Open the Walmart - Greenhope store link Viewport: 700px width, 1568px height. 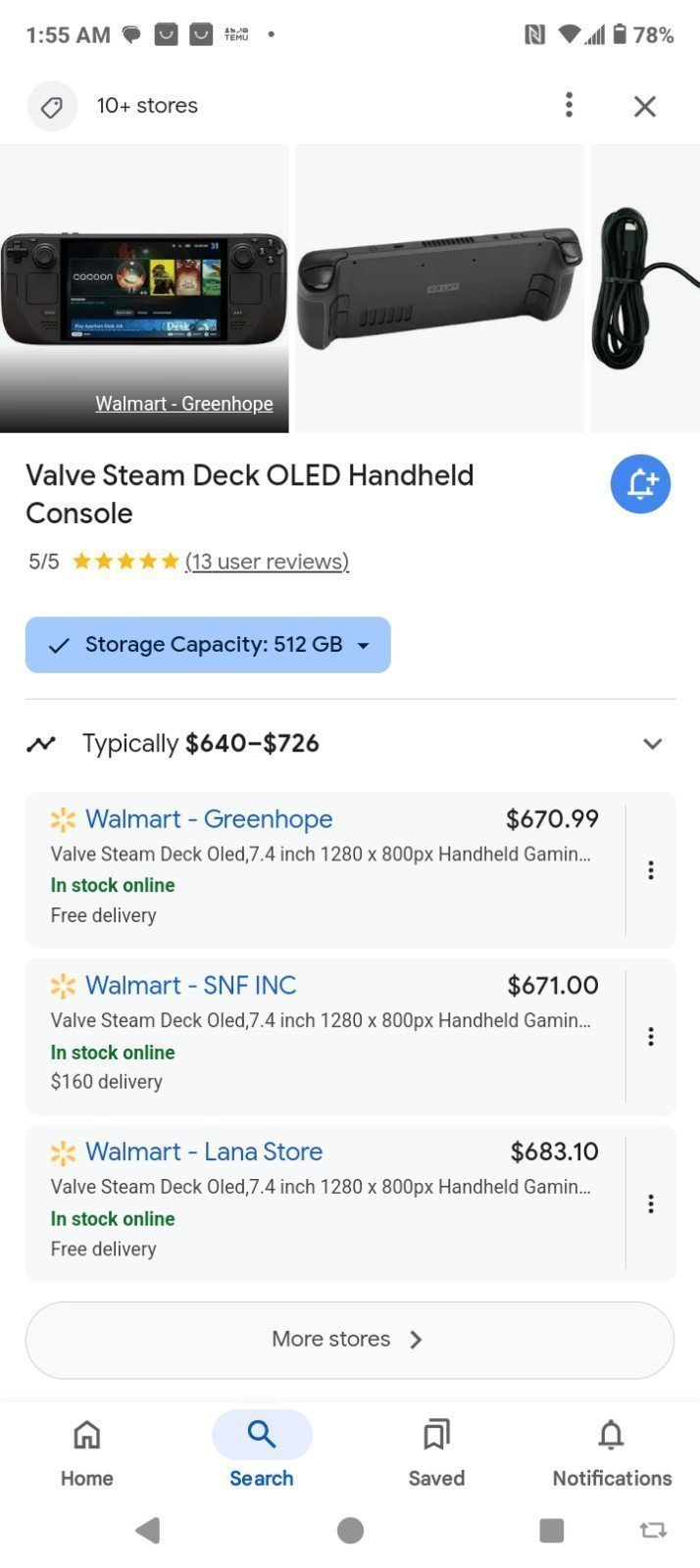pyautogui.click(x=209, y=819)
